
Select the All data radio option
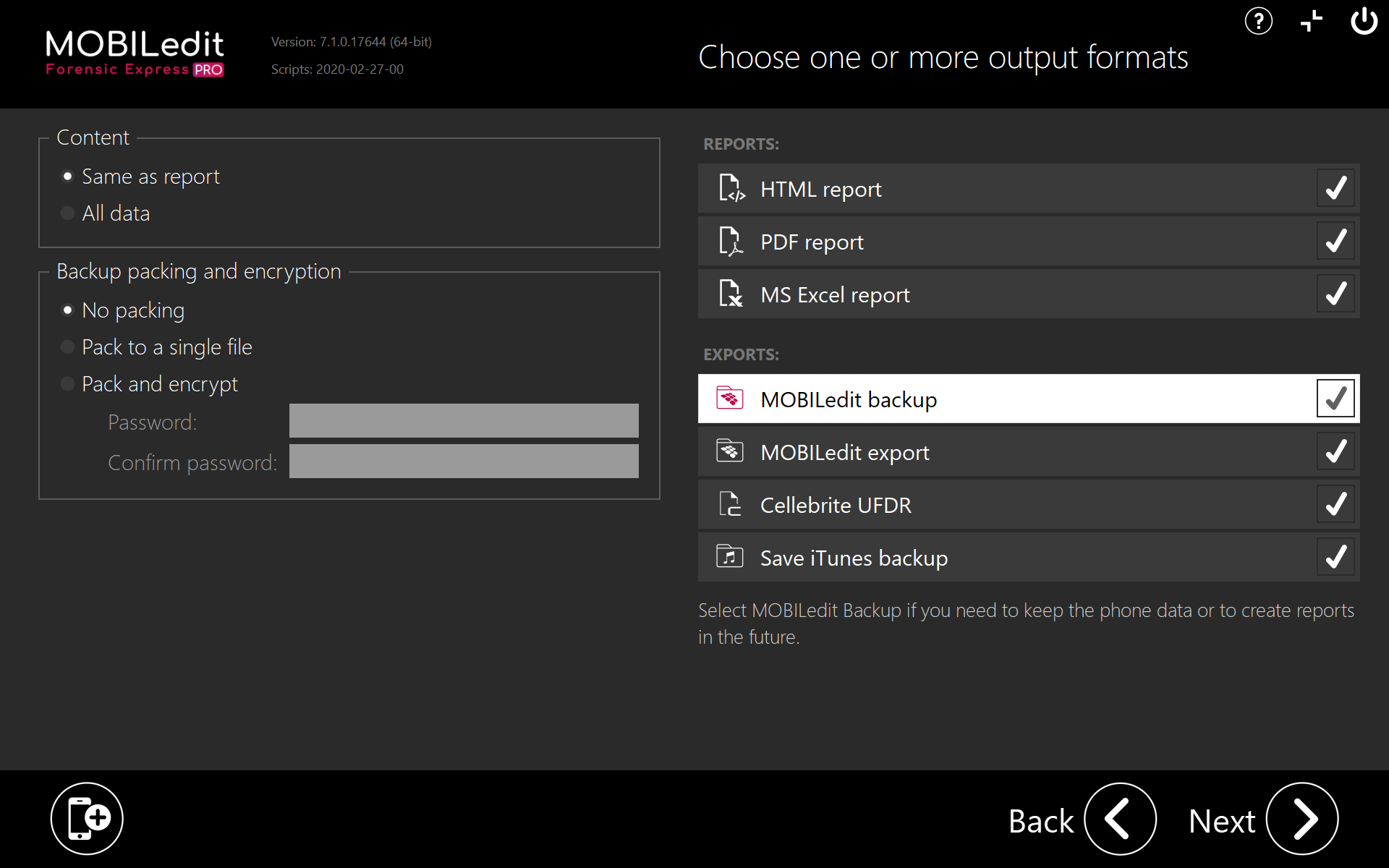pyautogui.click(x=68, y=213)
